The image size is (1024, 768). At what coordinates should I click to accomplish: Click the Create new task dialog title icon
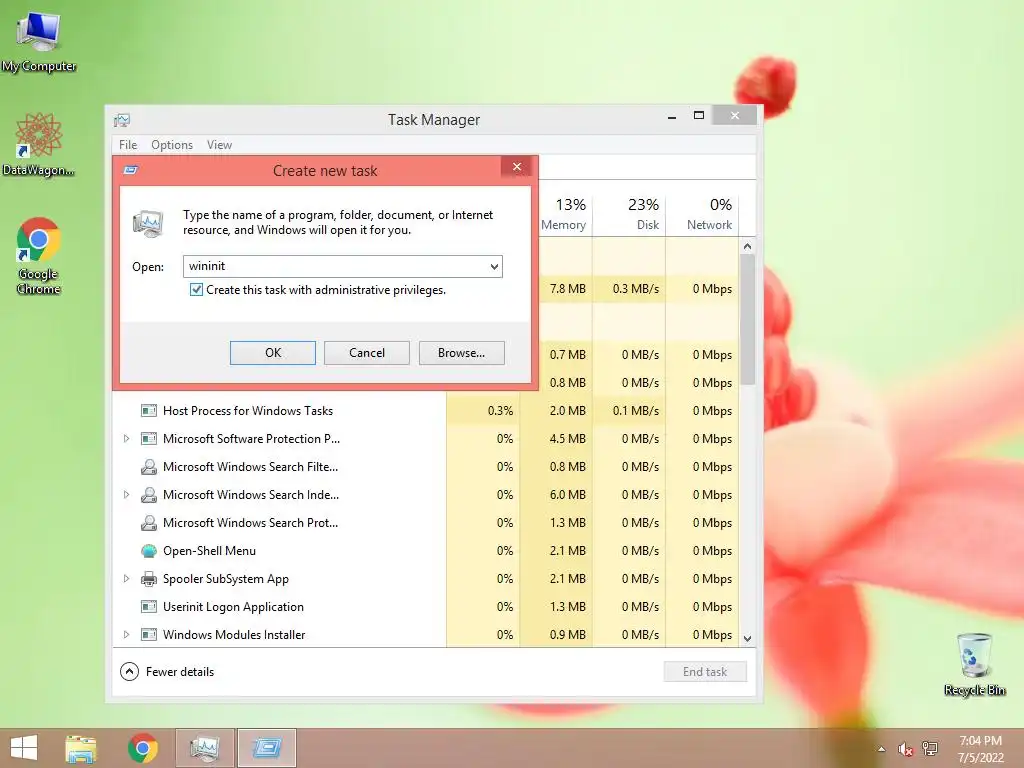coord(131,170)
